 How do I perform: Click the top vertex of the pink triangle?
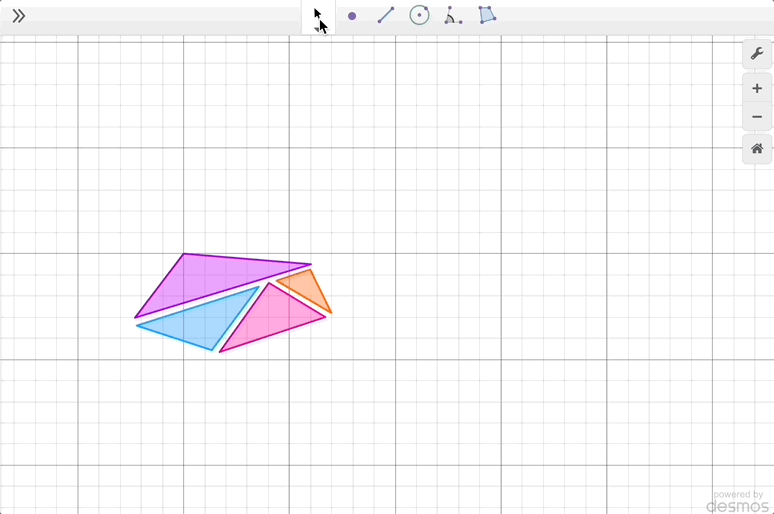tap(268, 284)
